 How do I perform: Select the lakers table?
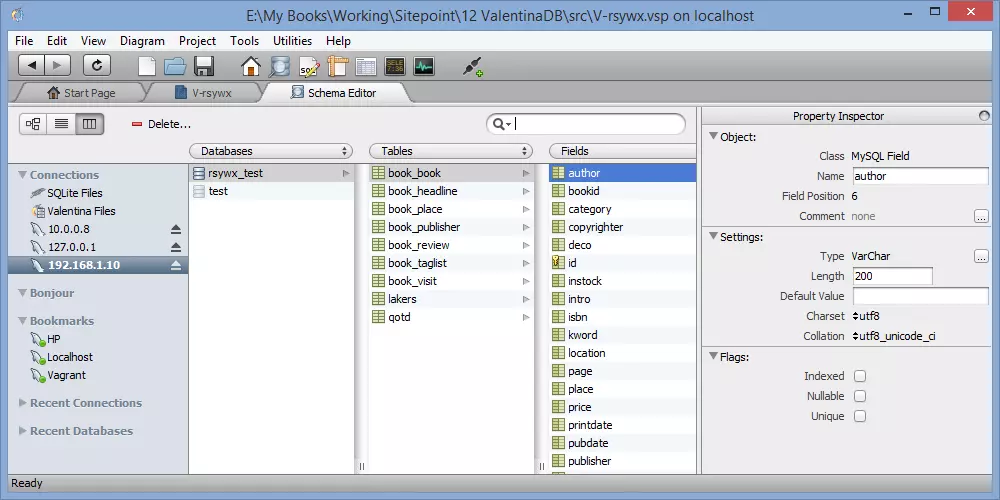click(452, 299)
